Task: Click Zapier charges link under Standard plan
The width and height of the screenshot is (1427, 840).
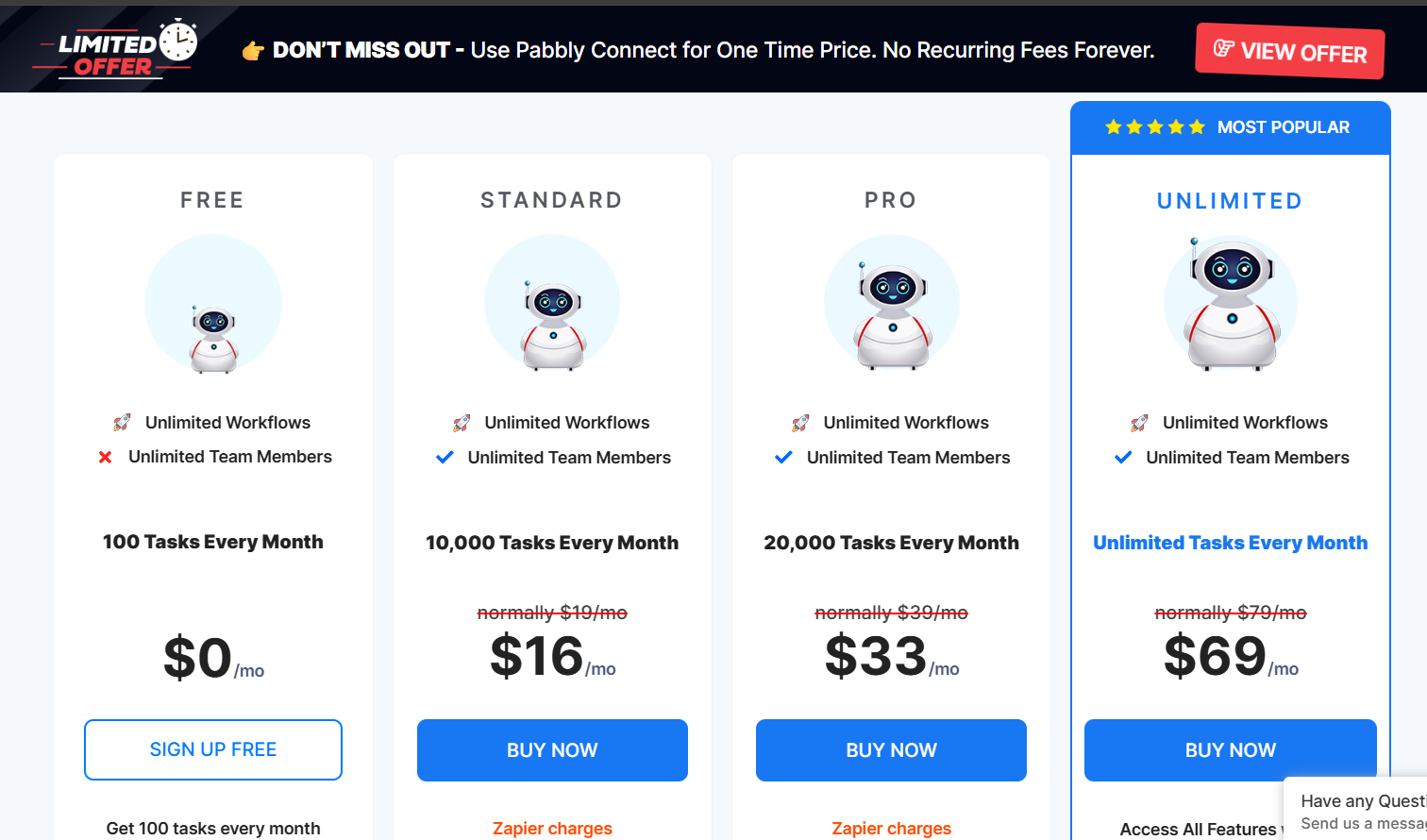Action: pyautogui.click(x=552, y=828)
